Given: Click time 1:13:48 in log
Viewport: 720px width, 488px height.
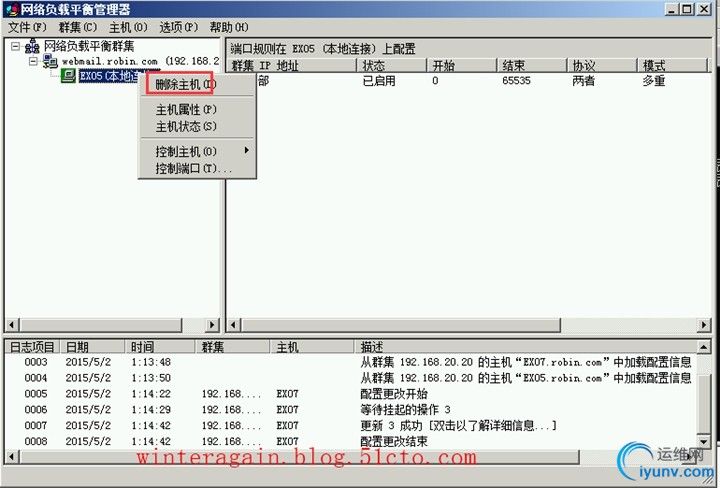Looking at the screenshot, I should (x=151, y=362).
